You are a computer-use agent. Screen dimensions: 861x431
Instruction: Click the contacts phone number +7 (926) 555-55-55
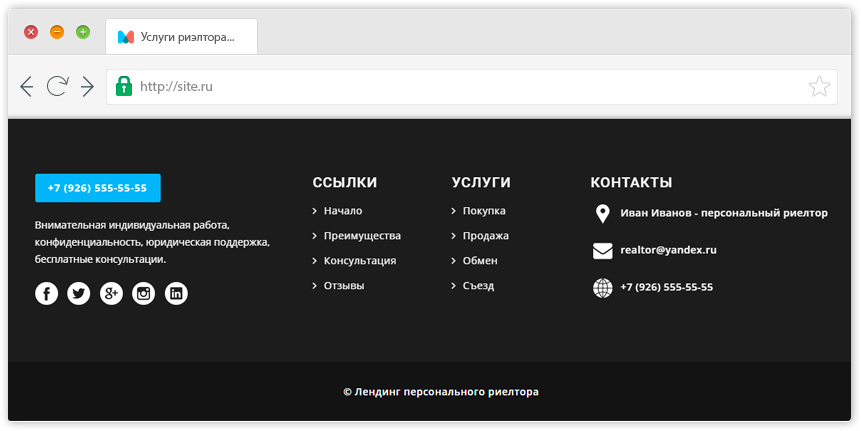[x=667, y=287]
